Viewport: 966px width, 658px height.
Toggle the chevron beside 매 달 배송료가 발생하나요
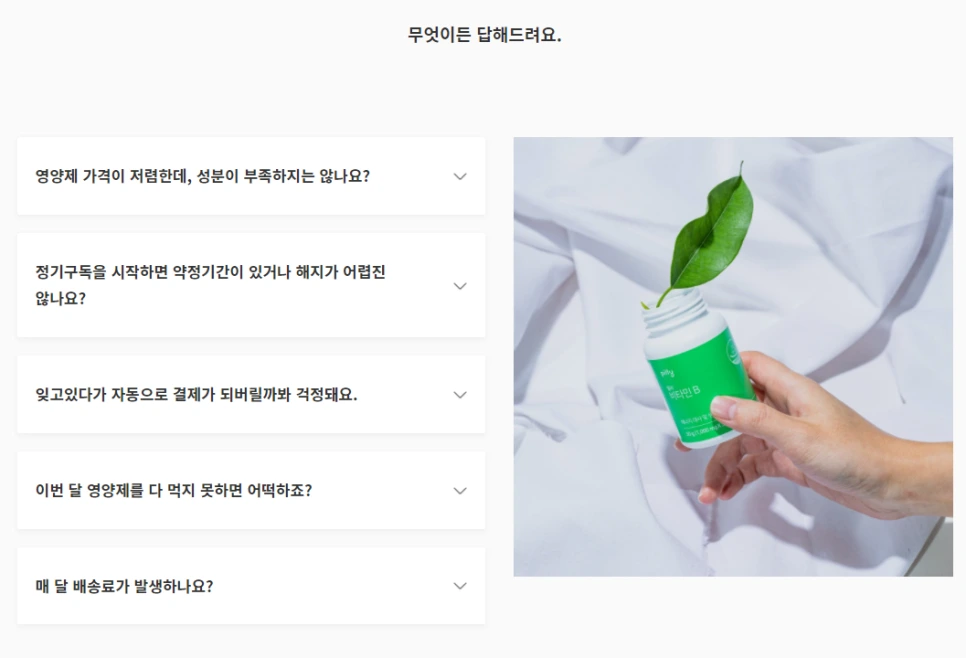[x=460, y=586]
